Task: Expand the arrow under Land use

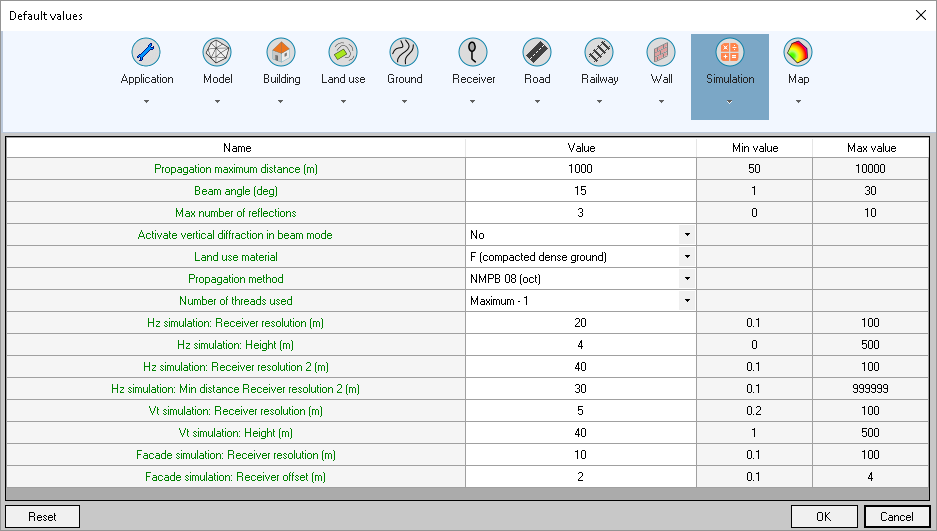Action: point(343,102)
